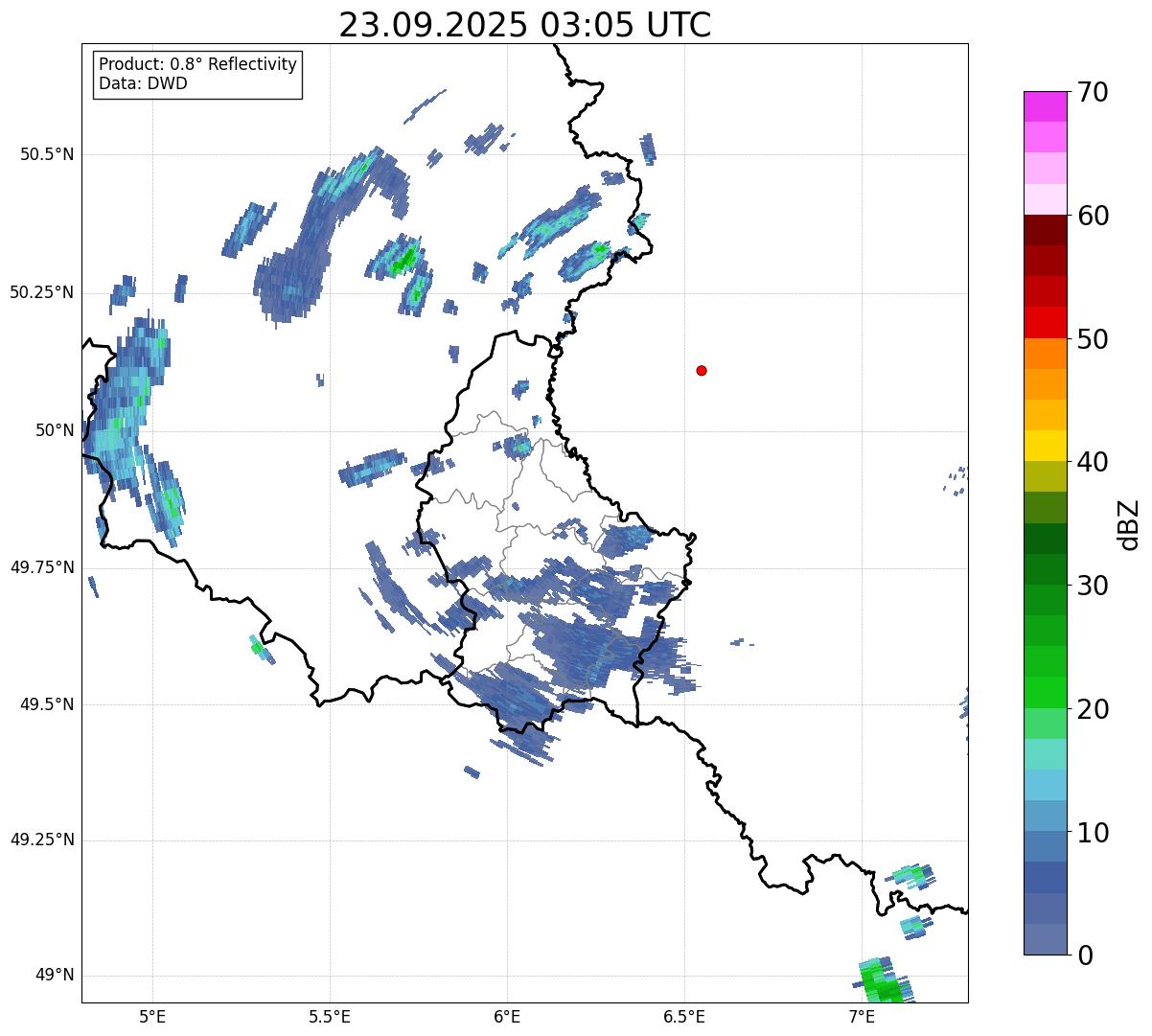Click the bright green colorbar segment at 20
Image resolution: width=1152 pixels, height=1036 pixels.
[x=1045, y=693]
